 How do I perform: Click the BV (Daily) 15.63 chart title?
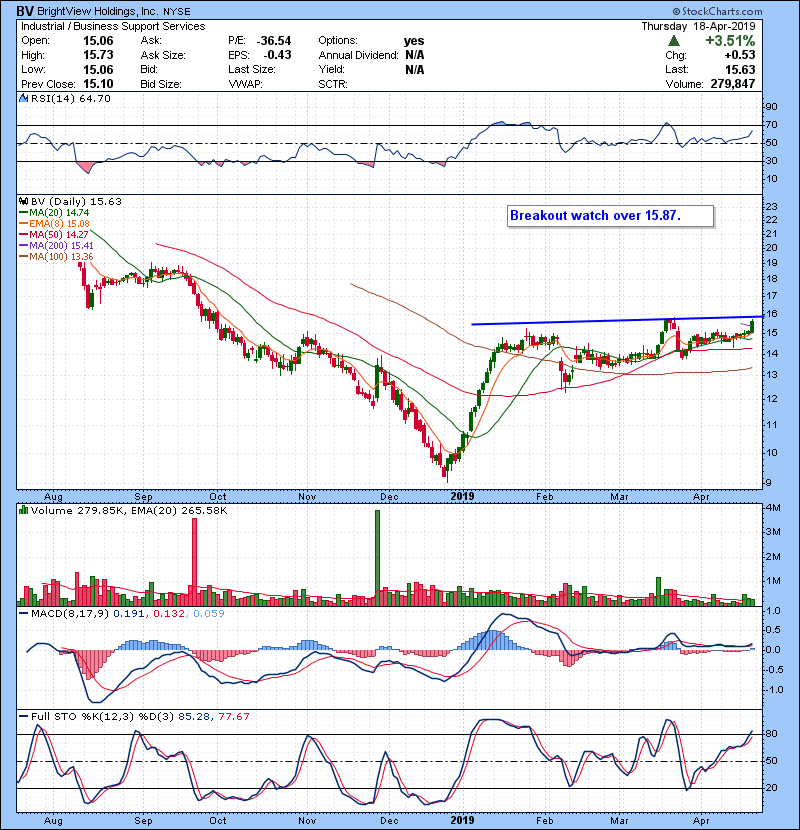click(x=76, y=202)
